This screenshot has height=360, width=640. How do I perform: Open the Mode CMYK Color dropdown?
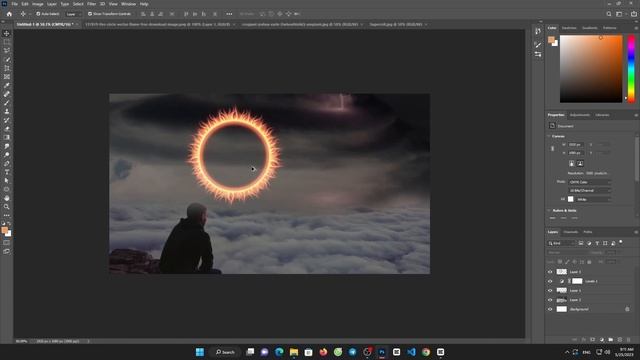click(x=590, y=182)
